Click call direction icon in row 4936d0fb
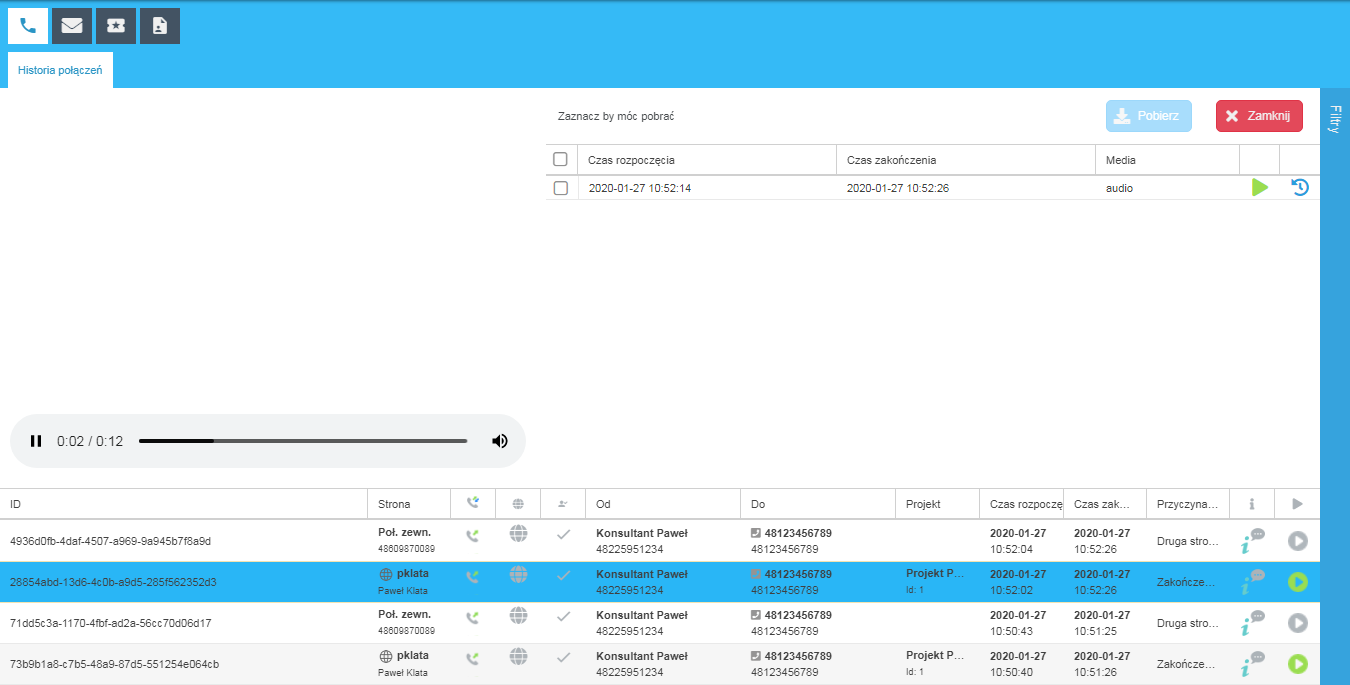 [x=473, y=535]
